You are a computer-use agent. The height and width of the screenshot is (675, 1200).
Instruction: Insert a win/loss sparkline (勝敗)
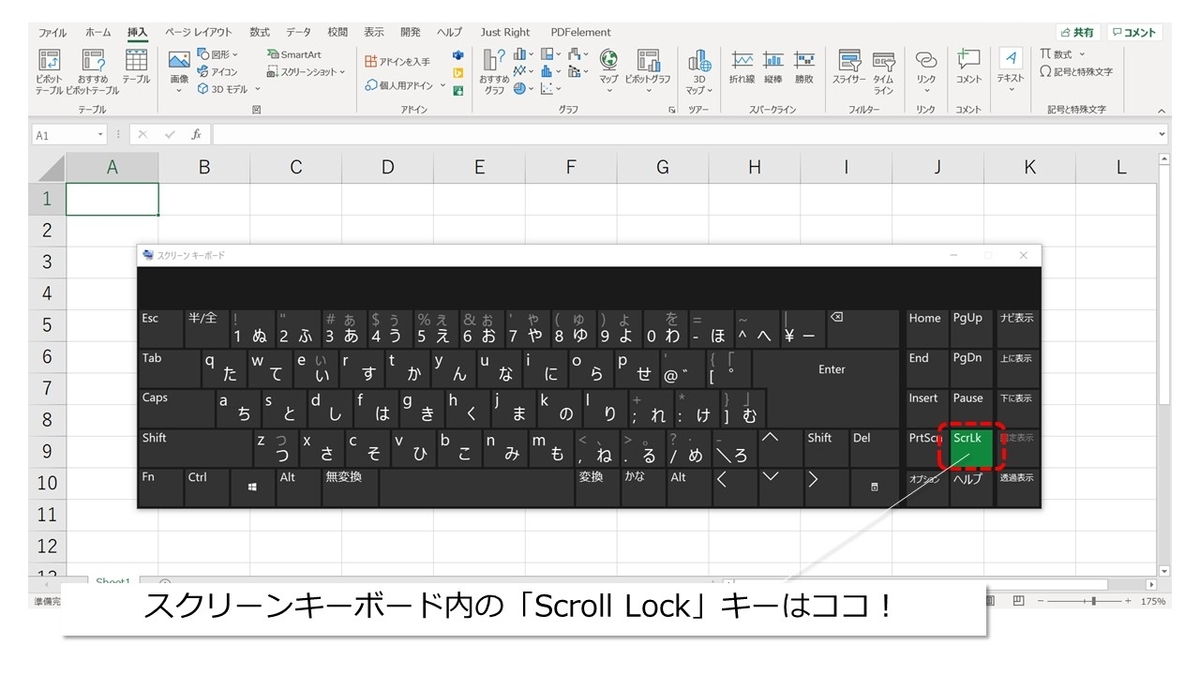click(804, 68)
